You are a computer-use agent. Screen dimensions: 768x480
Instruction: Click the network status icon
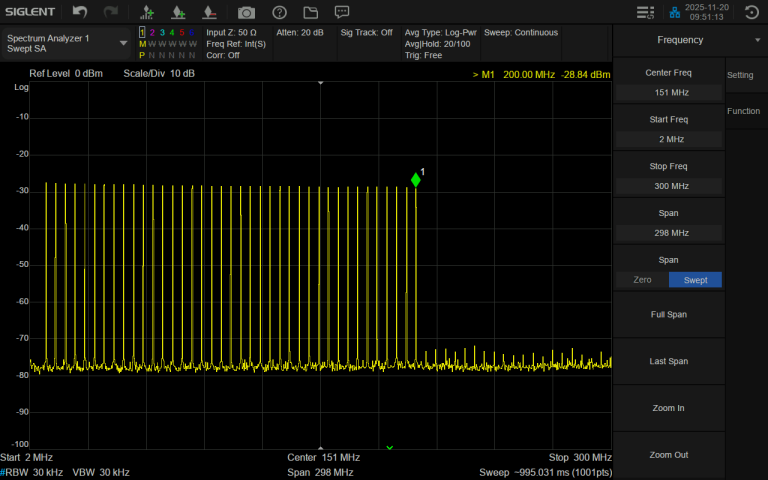(x=674, y=12)
